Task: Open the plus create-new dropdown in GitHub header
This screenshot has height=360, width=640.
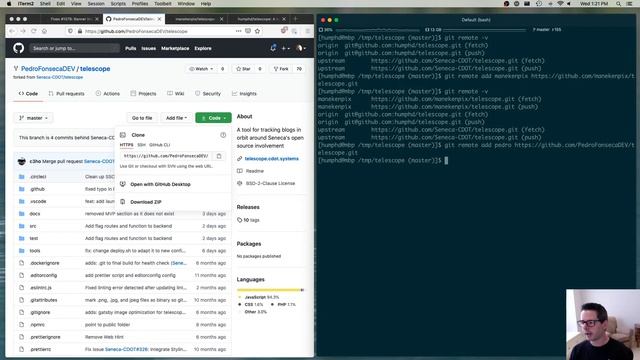Action: coord(286,48)
